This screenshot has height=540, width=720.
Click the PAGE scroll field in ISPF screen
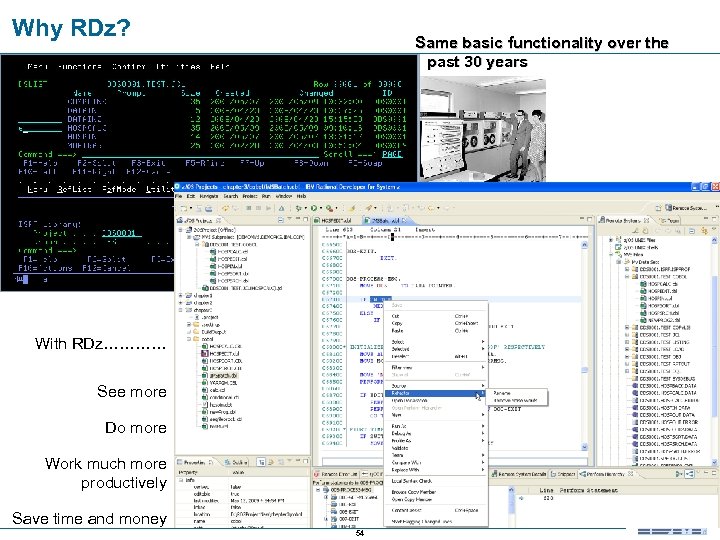tap(392, 154)
